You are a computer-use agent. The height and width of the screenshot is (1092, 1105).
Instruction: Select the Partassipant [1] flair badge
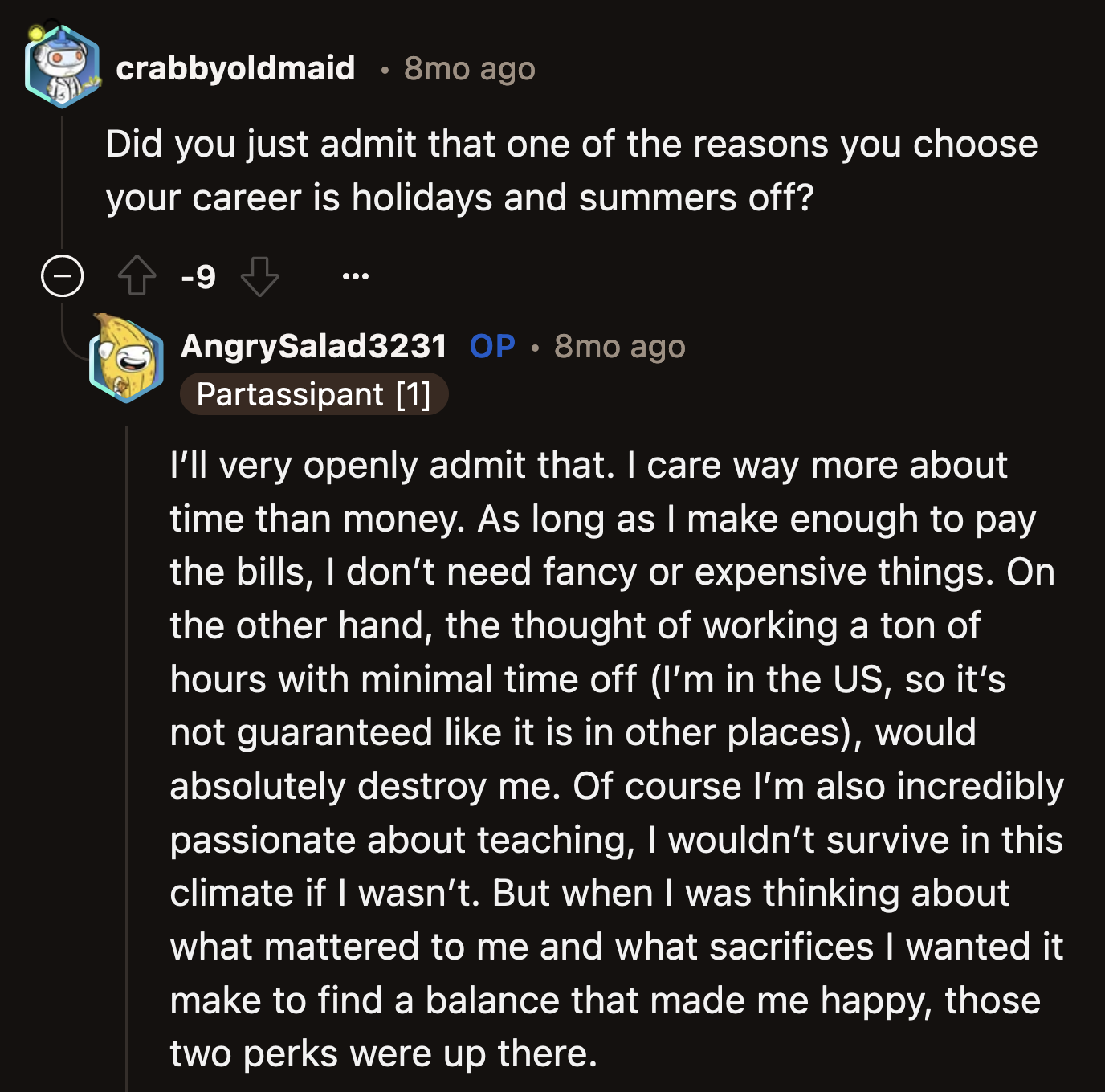pyautogui.click(x=315, y=394)
